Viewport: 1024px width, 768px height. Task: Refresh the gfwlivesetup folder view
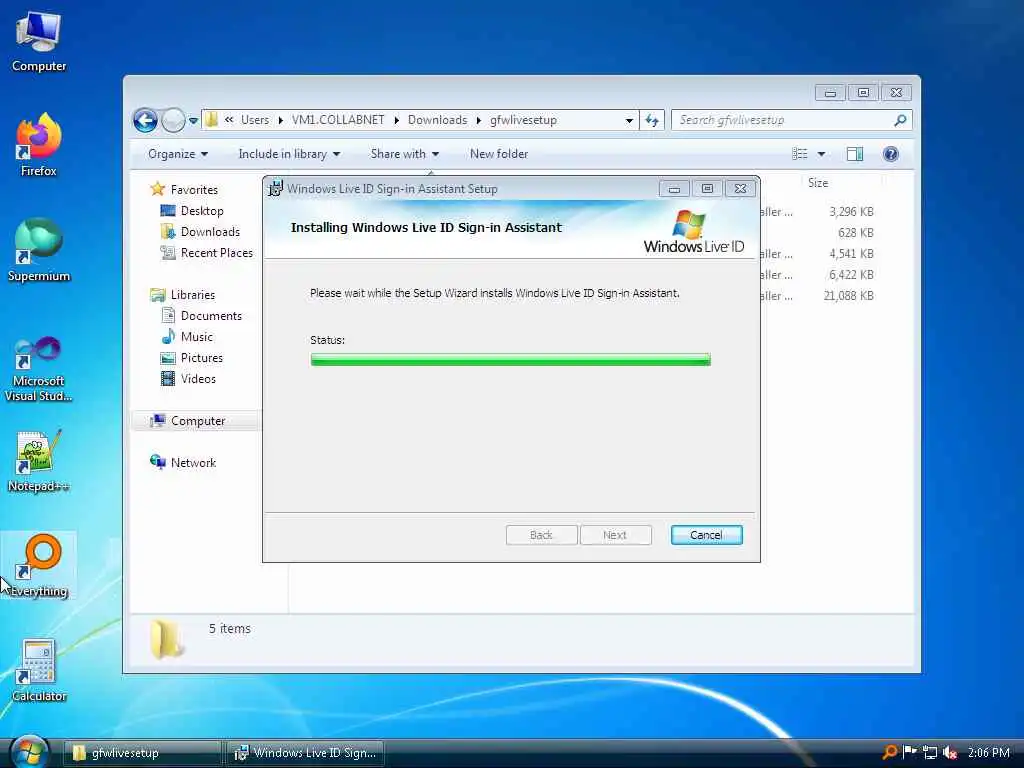click(652, 120)
